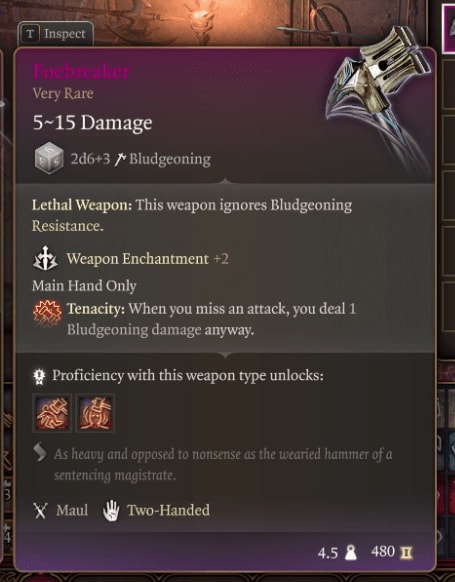Click the second unlocked weapon action icon
Image resolution: width=455 pixels, height=582 pixels.
[x=95, y=413]
